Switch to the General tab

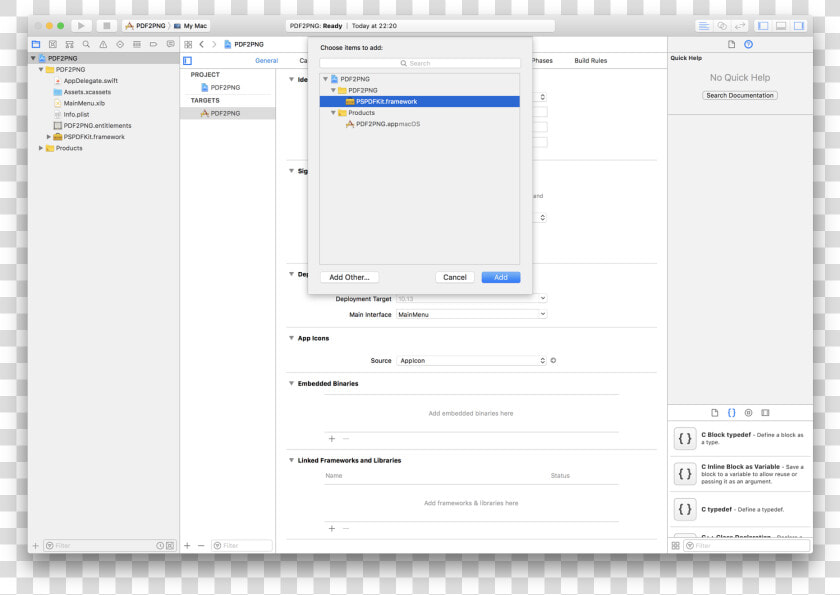click(x=266, y=61)
